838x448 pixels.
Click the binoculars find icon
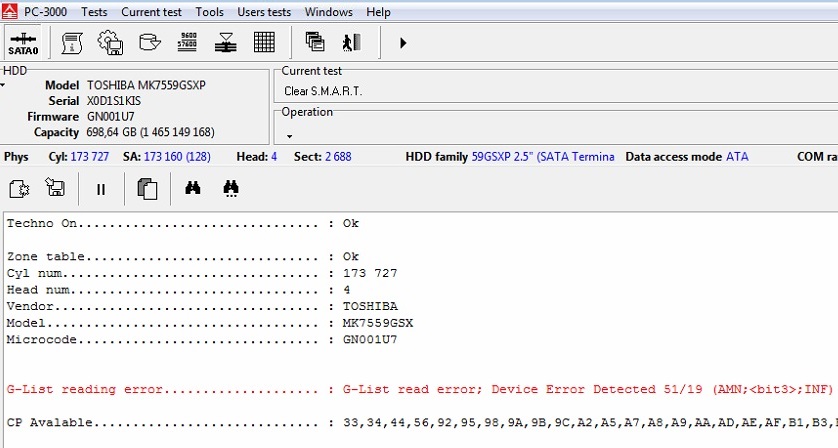tap(193, 188)
